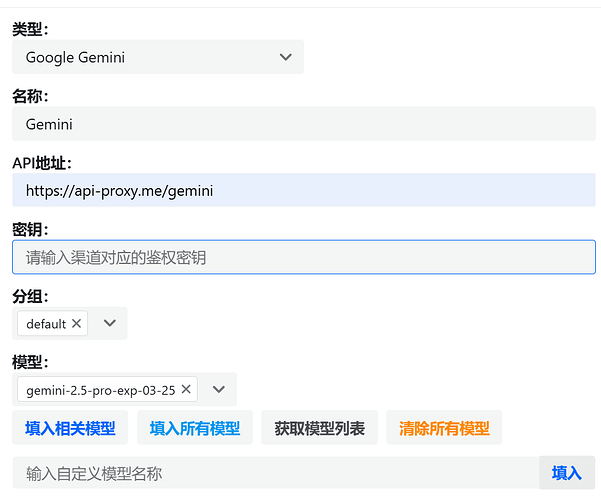The width and height of the screenshot is (601, 500).
Task: Expand the 模型 model dropdown arrow
Action: pyautogui.click(x=219, y=389)
